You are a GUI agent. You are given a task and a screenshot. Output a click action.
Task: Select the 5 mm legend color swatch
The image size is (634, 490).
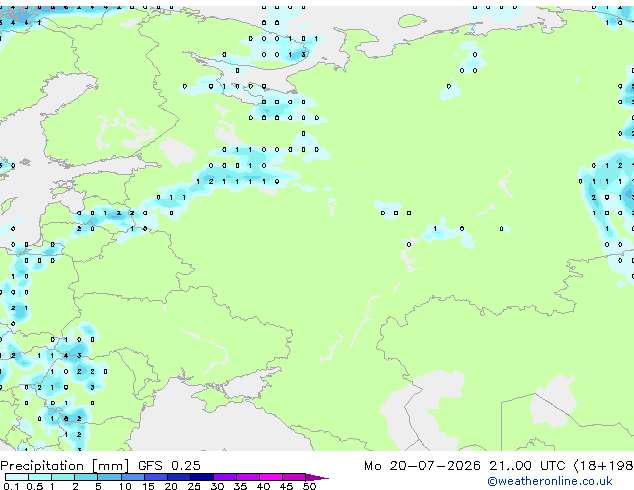pos(109,477)
